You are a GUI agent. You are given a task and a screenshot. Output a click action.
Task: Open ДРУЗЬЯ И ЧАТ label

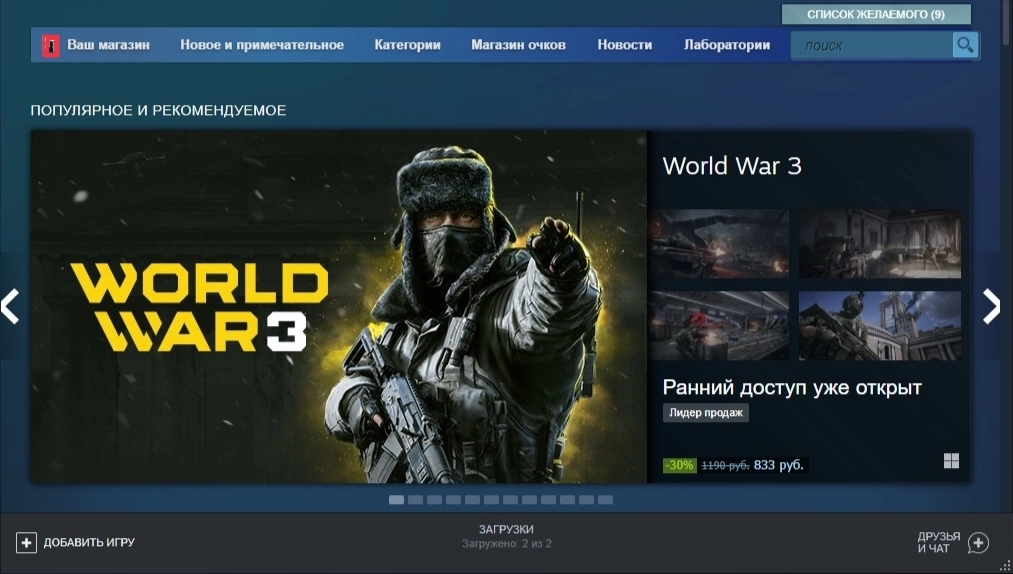pyautogui.click(x=939, y=542)
